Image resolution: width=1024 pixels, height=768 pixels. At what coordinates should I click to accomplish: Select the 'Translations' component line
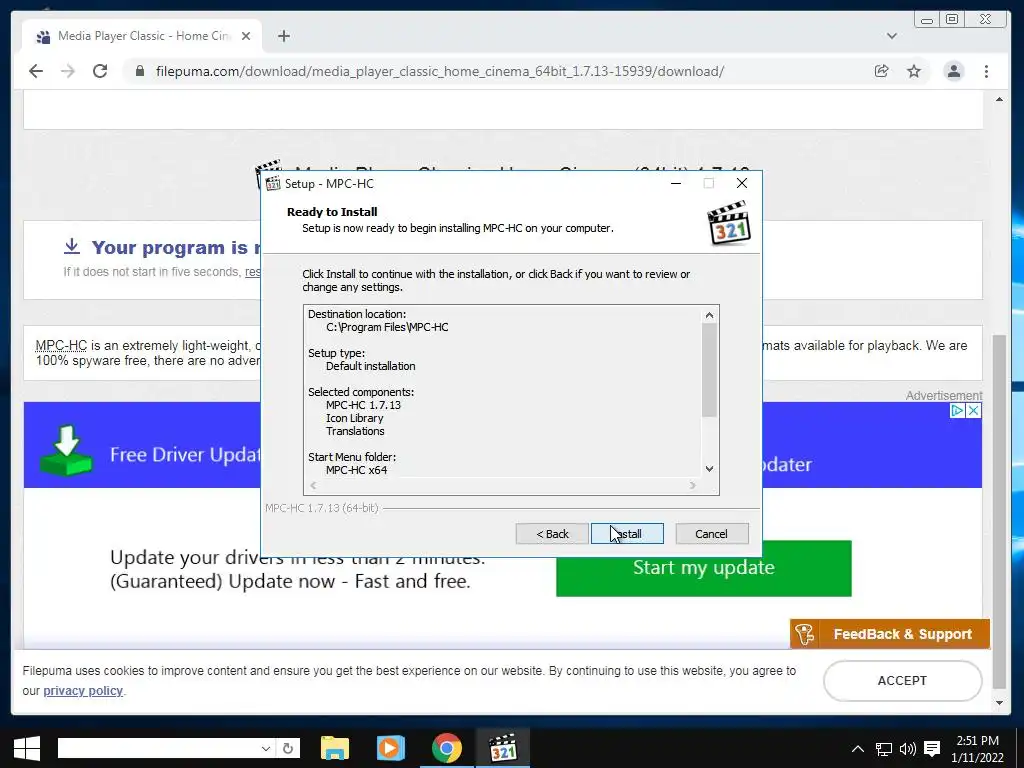[x=355, y=431]
